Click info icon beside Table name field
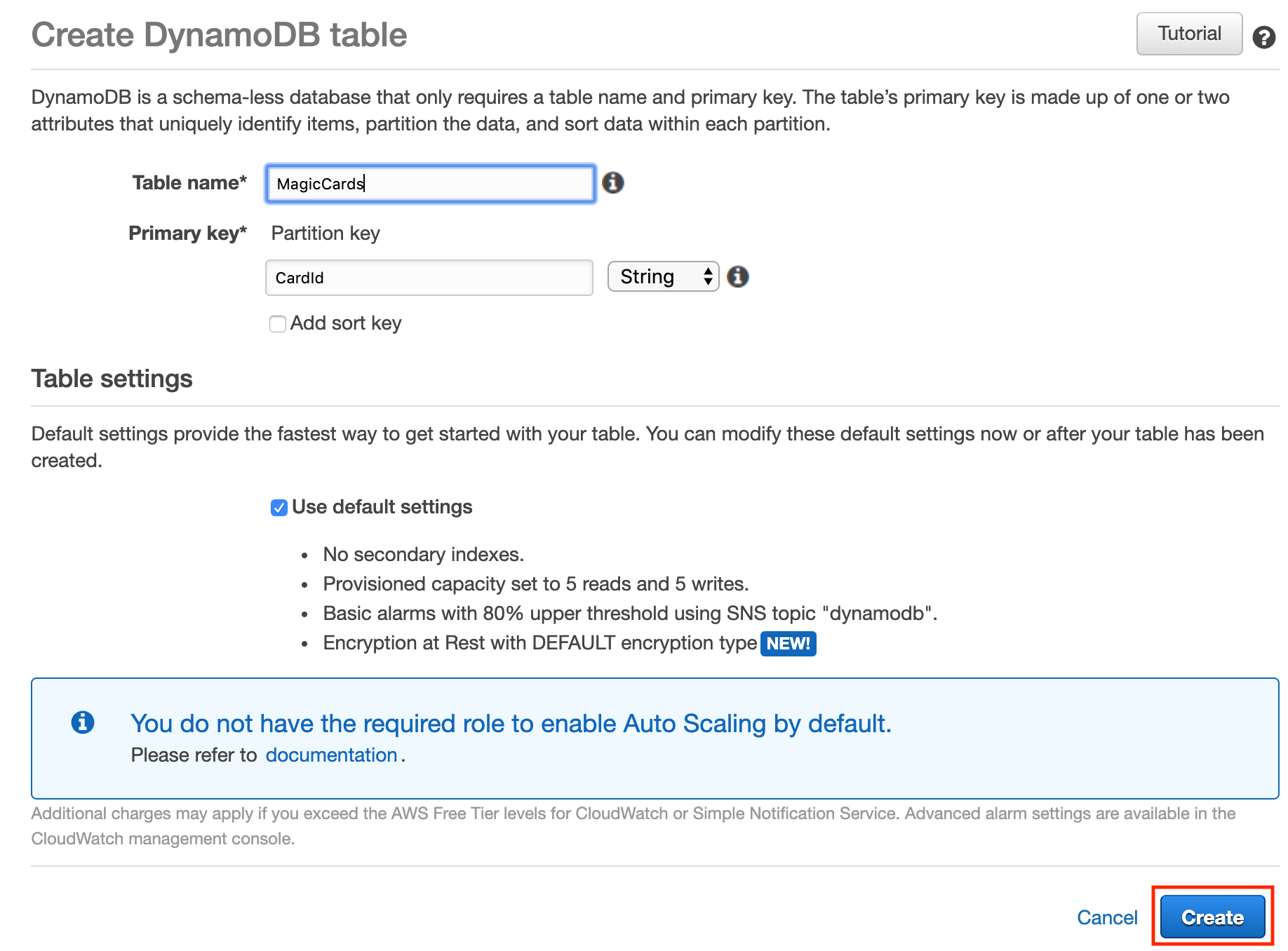Image resolution: width=1288 pixels, height=951 pixels. tap(612, 183)
